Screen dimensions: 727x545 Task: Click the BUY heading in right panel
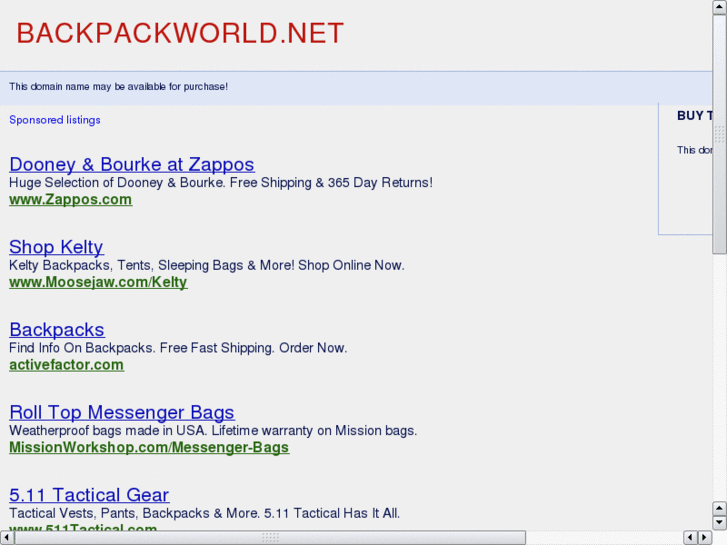click(695, 115)
